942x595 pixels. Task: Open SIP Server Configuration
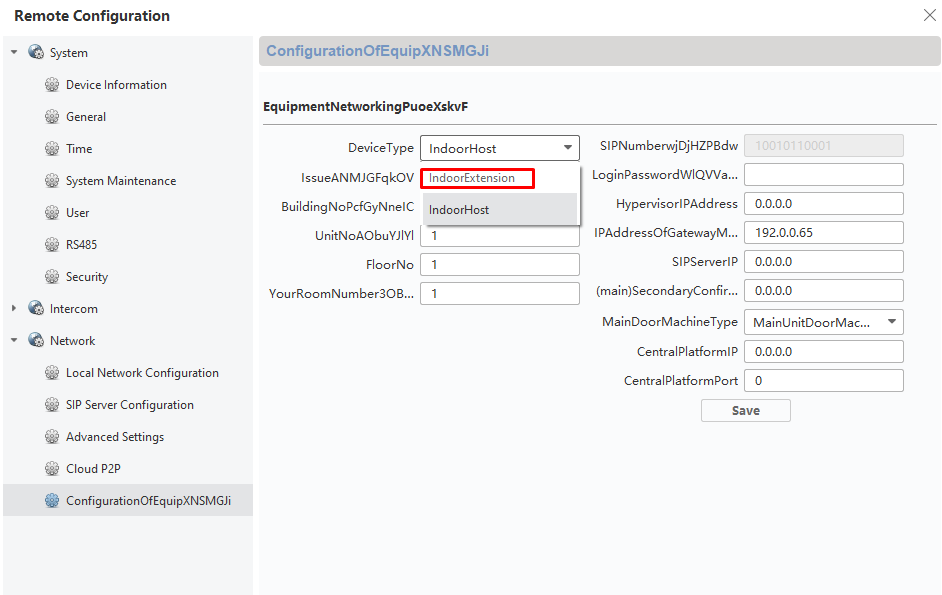click(130, 404)
